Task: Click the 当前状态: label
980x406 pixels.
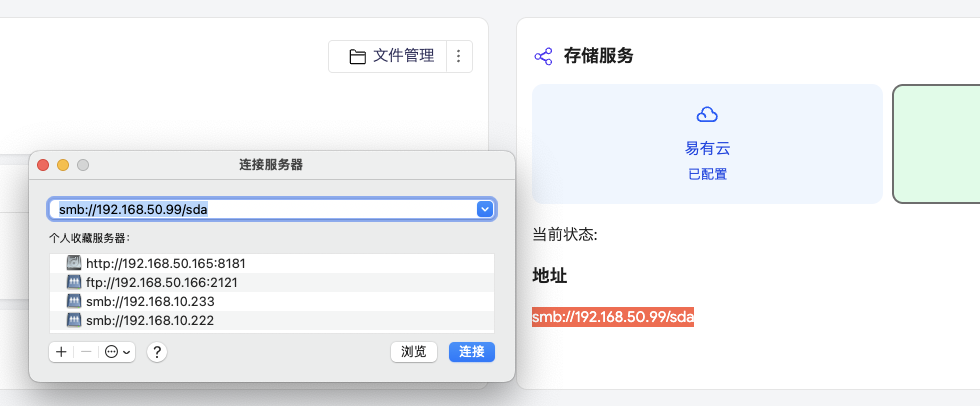Action: point(565,235)
